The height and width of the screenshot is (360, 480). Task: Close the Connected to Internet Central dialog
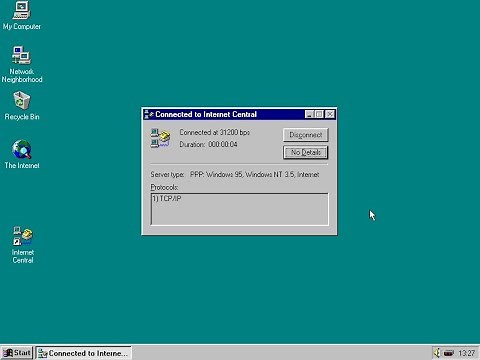pos(330,114)
